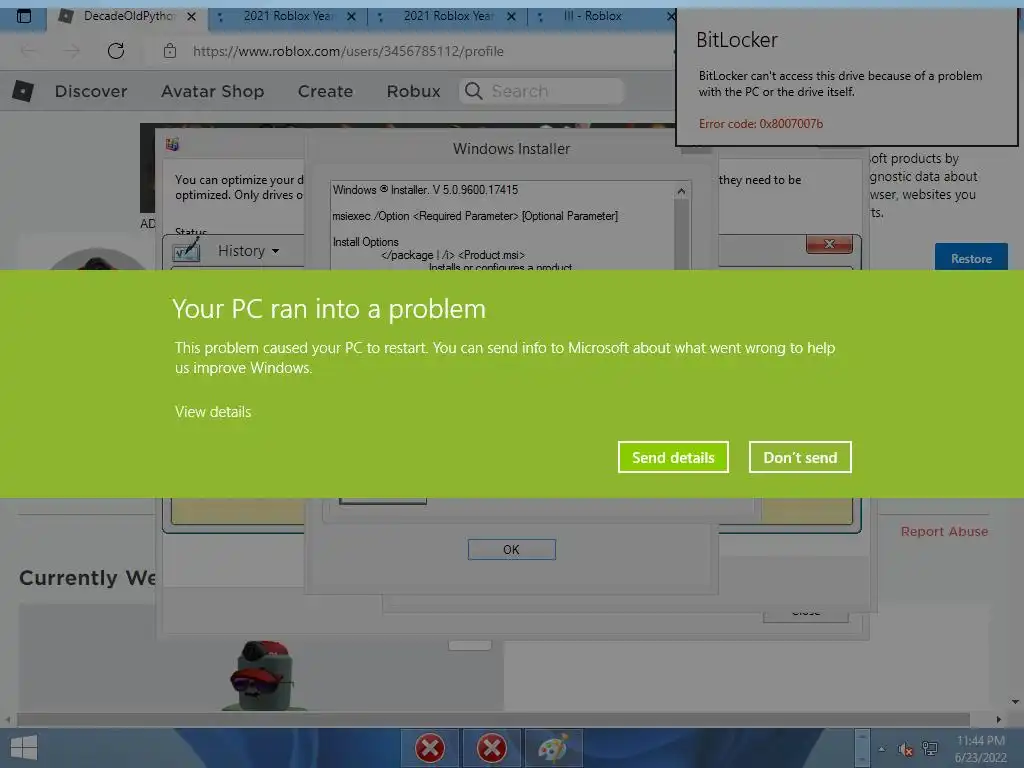The height and width of the screenshot is (768, 1024).
Task: Click Don't send on the error banner
Action: pos(800,457)
